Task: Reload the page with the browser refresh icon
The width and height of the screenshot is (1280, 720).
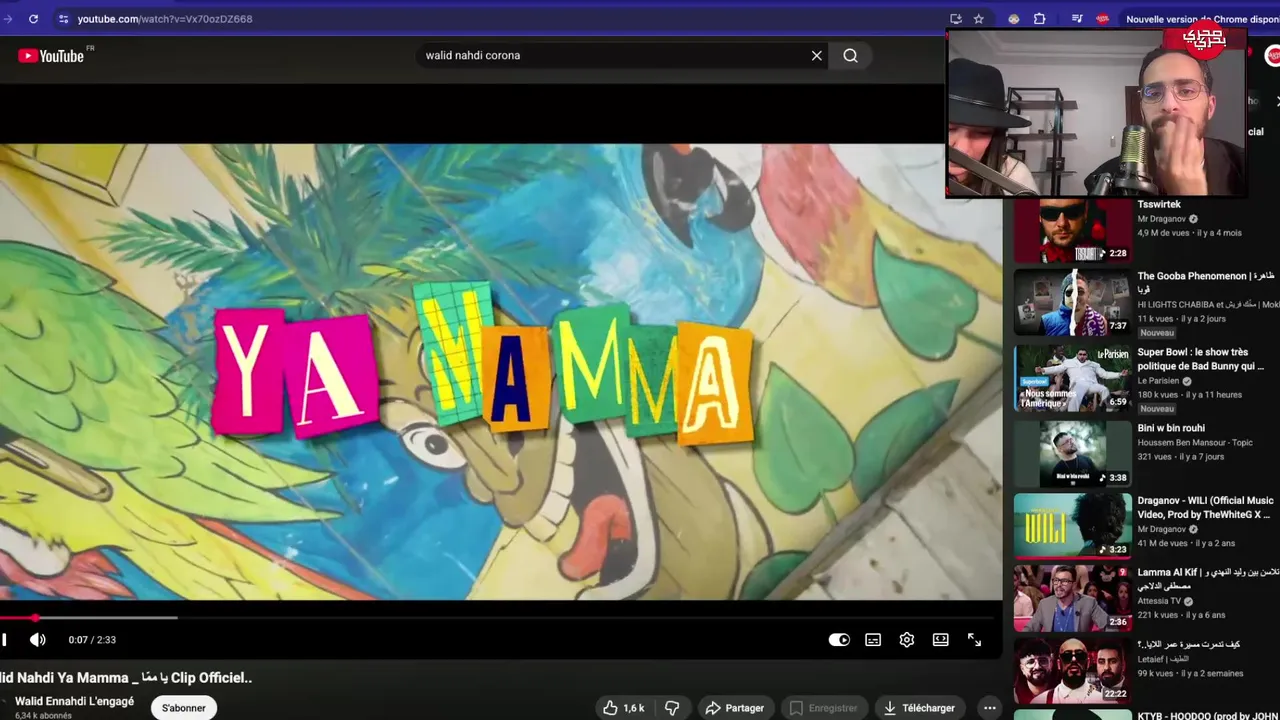Action: pyautogui.click(x=33, y=19)
